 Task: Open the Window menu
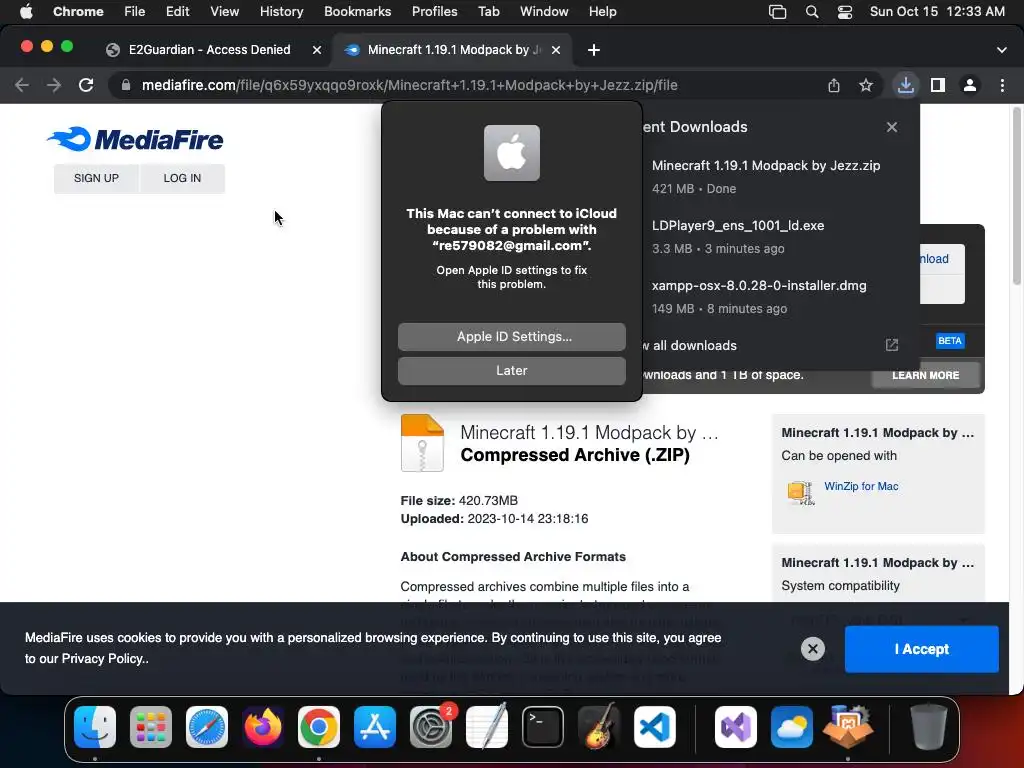click(544, 12)
